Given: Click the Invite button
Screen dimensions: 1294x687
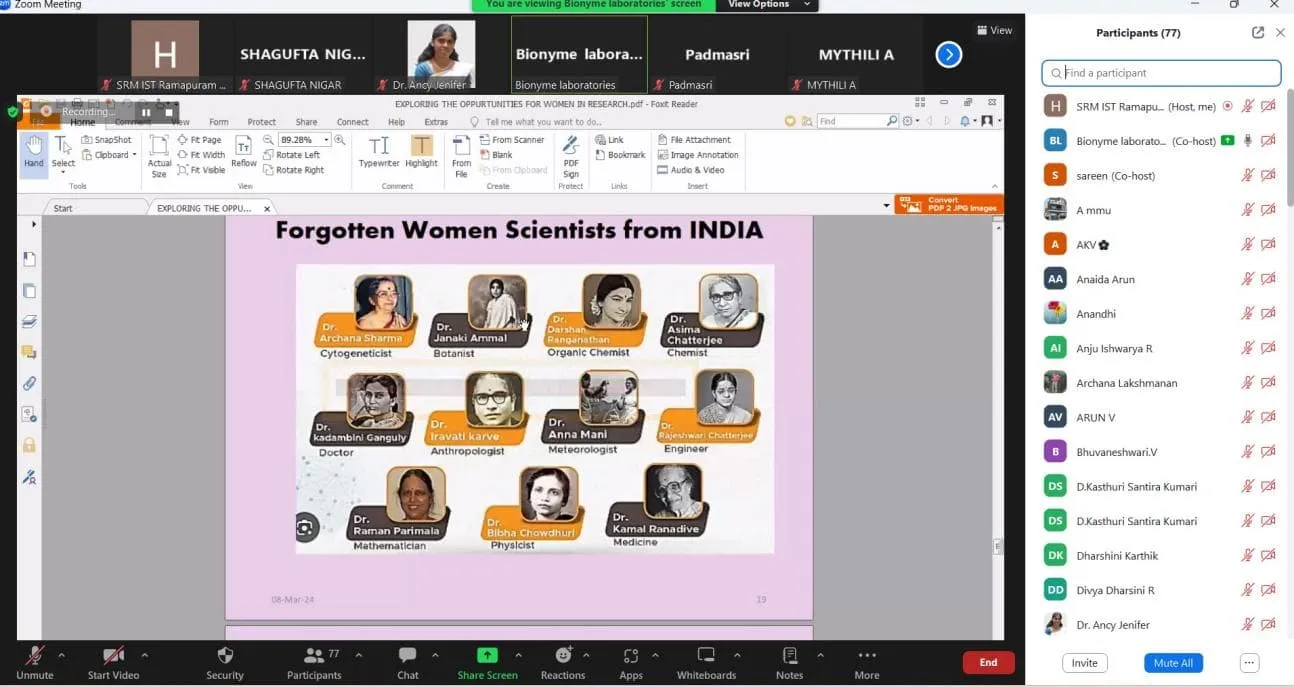Looking at the screenshot, I should point(1084,663).
